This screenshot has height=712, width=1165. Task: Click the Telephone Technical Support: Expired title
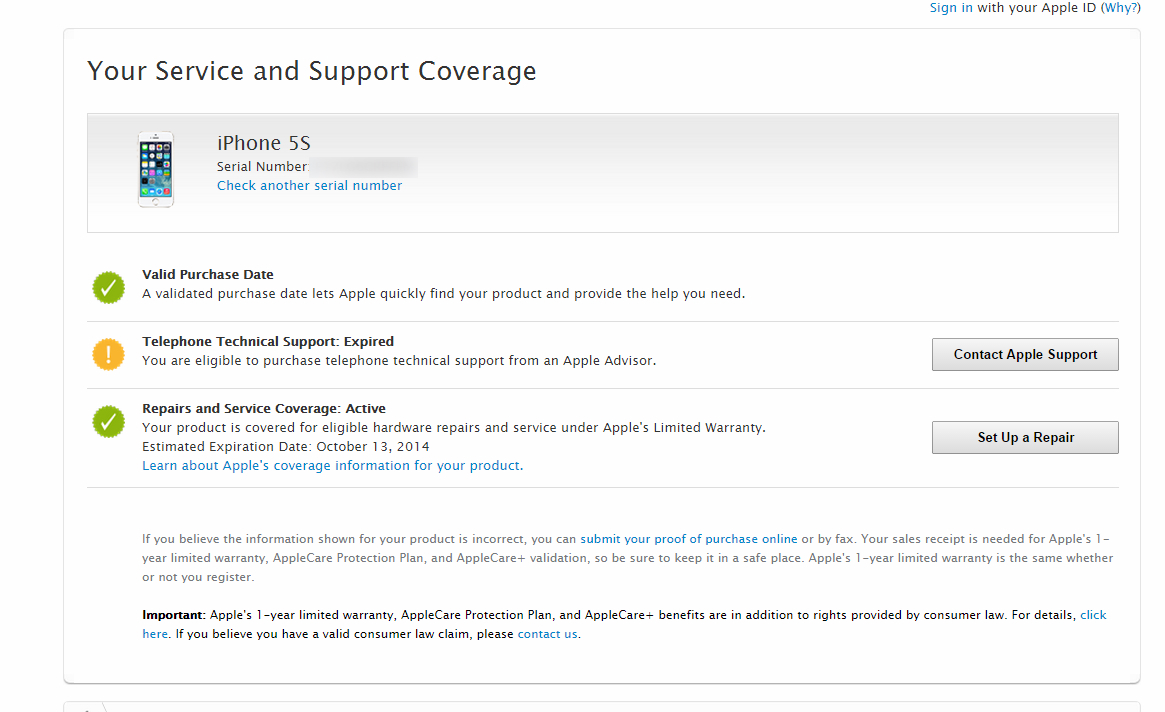[x=268, y=341]
